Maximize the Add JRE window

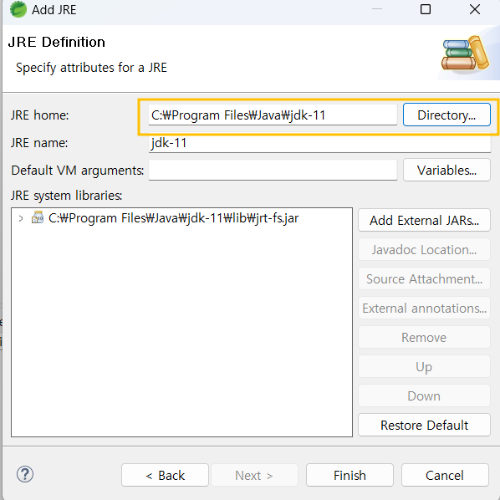point(425,9)
